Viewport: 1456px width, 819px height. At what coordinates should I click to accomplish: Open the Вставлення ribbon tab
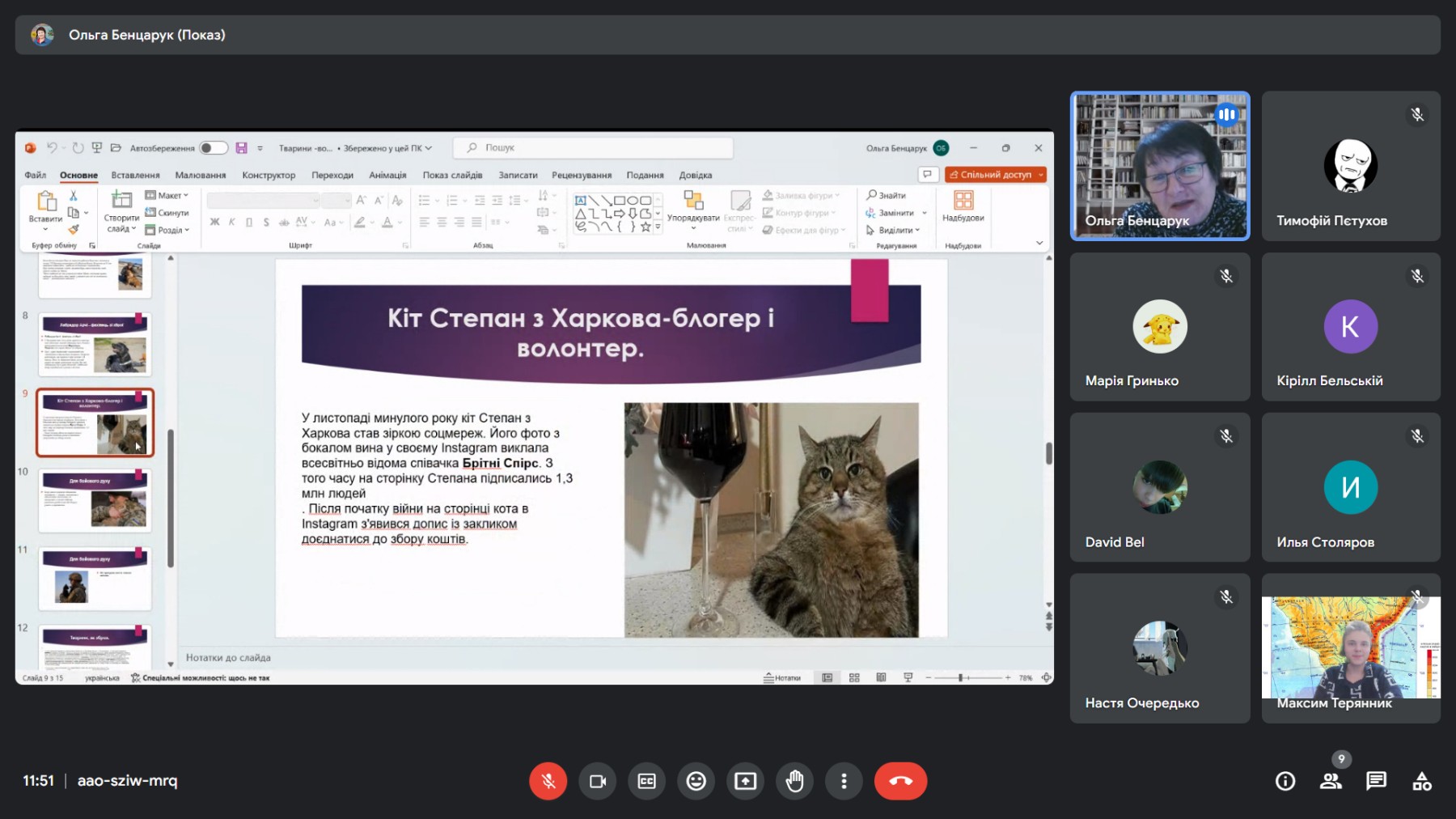(x=135, y=175)
